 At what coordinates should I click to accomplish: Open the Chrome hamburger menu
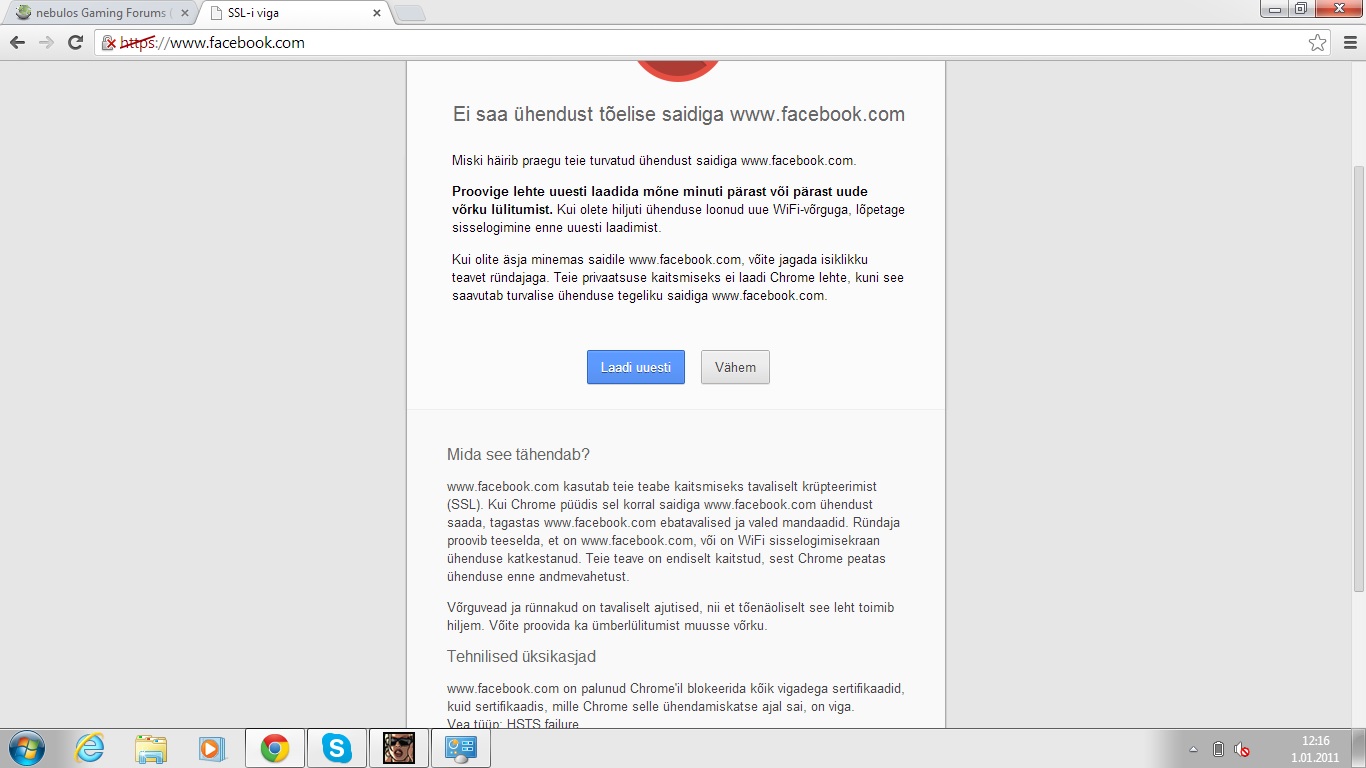1350,43
